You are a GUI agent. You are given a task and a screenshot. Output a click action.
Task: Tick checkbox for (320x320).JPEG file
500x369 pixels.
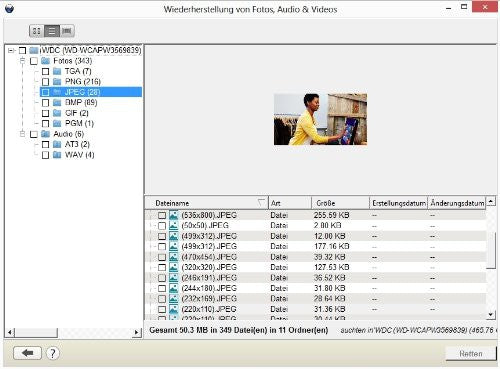pyautogui.click(x=162, y=268)
